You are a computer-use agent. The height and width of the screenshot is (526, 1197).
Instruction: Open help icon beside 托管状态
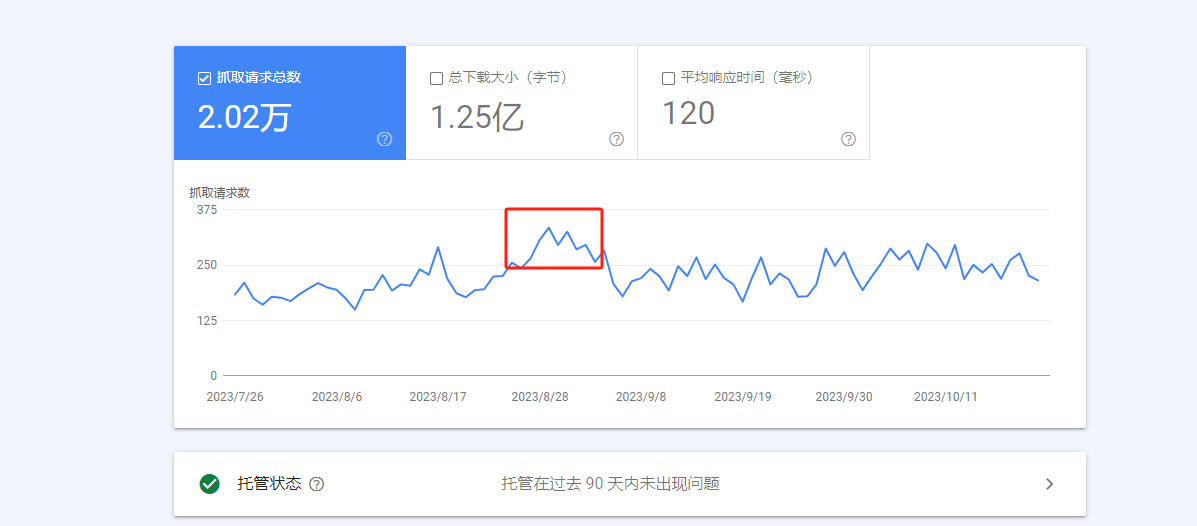click(317, 484)
